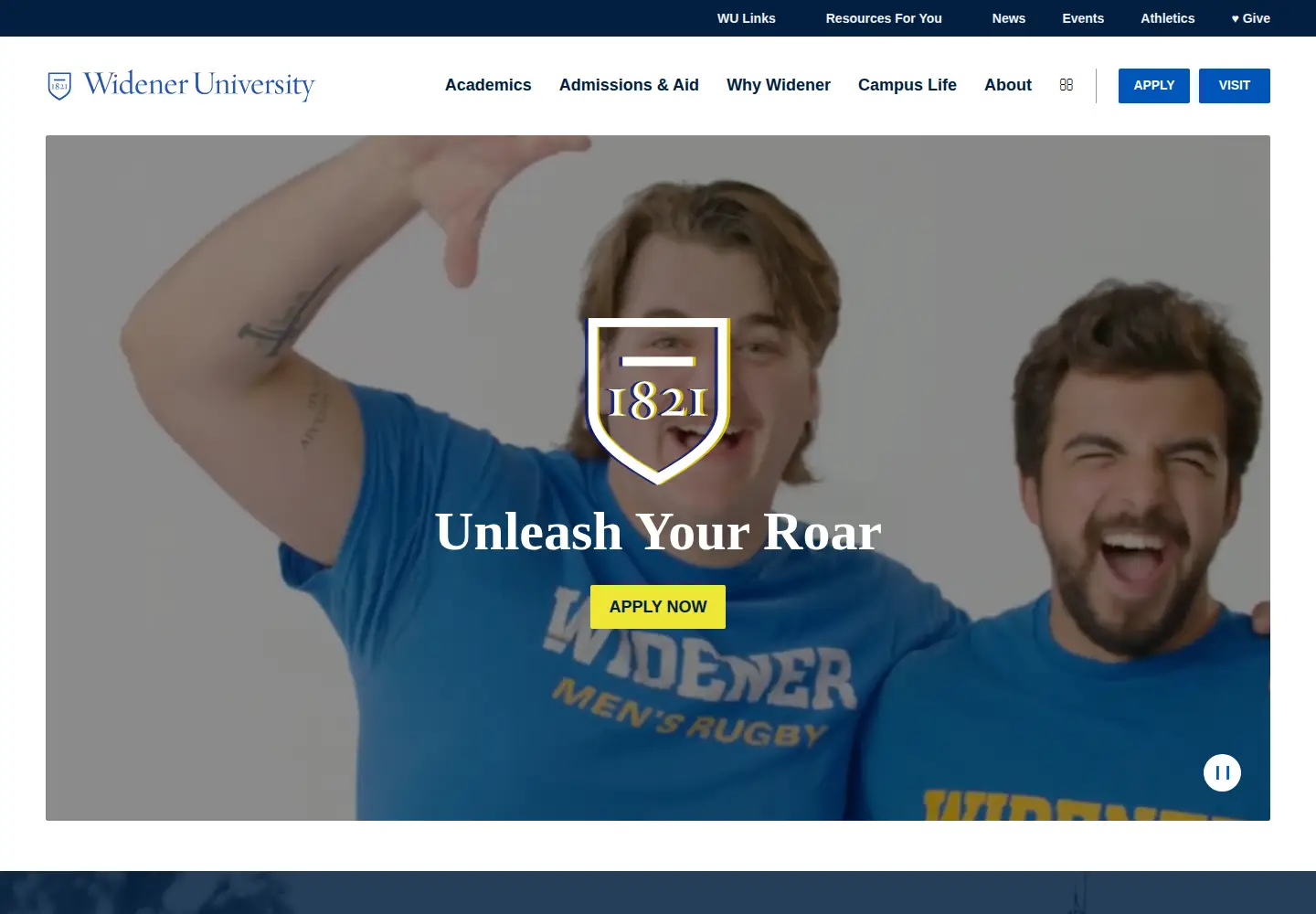This screenshot has height=914, width=1316.
Task: Go to the News page
Action: click(x=1009, y=18)
